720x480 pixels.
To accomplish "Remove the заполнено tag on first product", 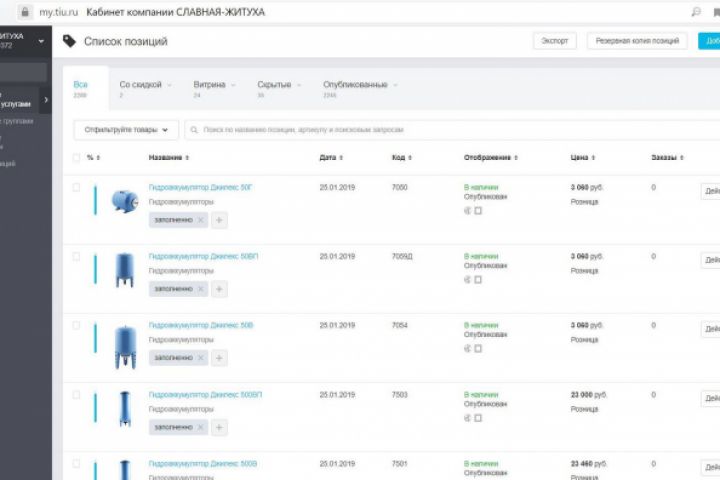I will point(201,220).
